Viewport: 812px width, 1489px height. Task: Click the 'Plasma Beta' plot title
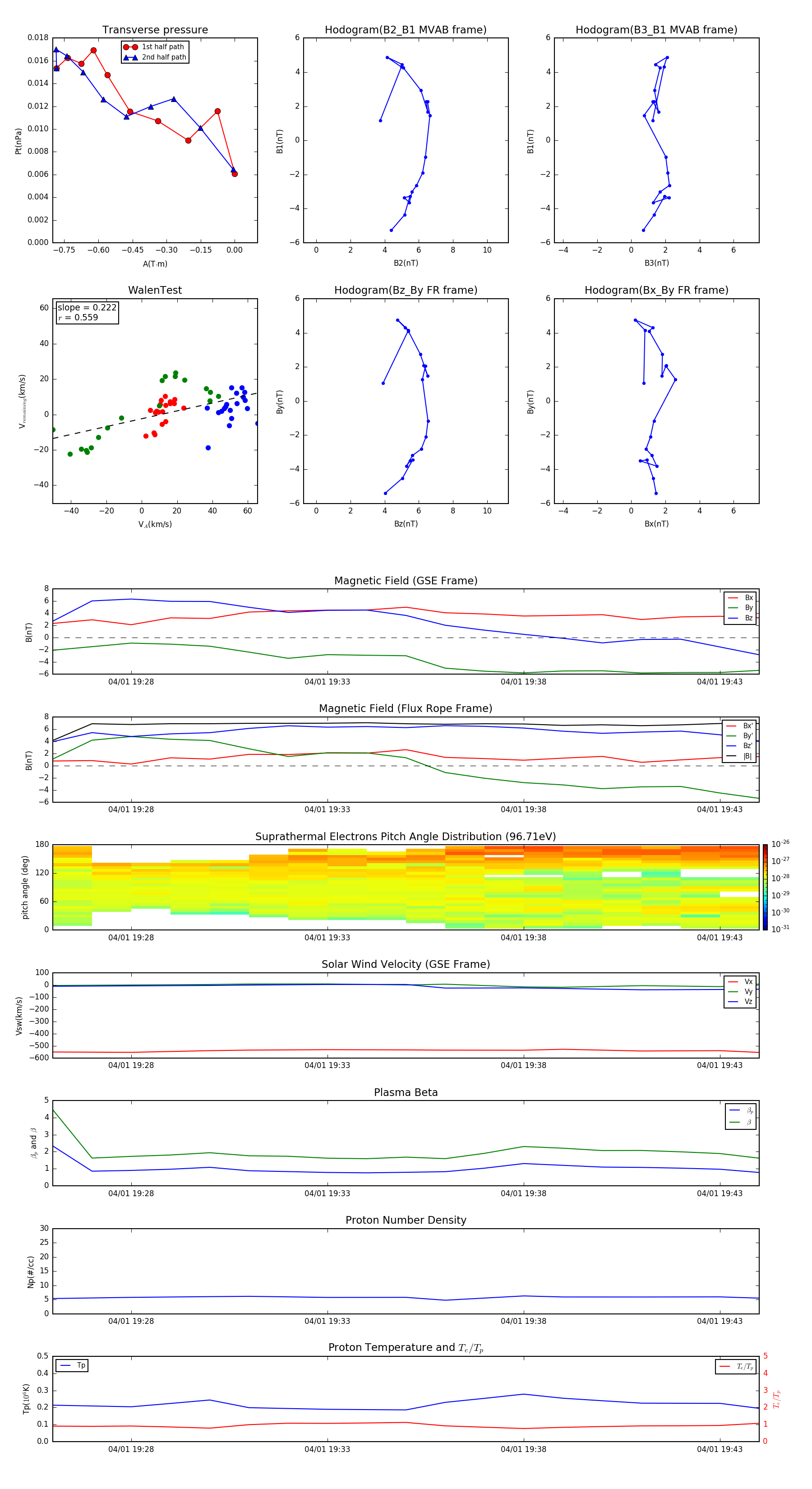click(406, 1092)
